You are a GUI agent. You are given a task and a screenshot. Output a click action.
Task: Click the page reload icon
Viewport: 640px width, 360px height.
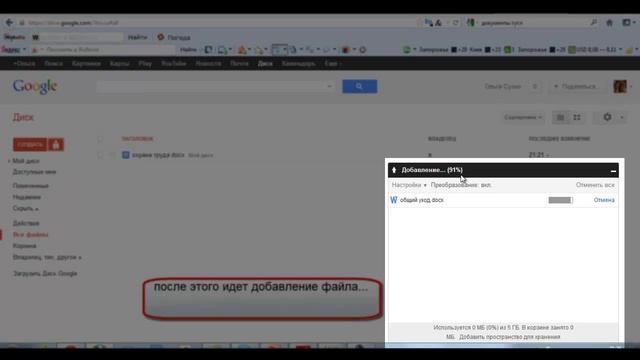coord(456,23)
